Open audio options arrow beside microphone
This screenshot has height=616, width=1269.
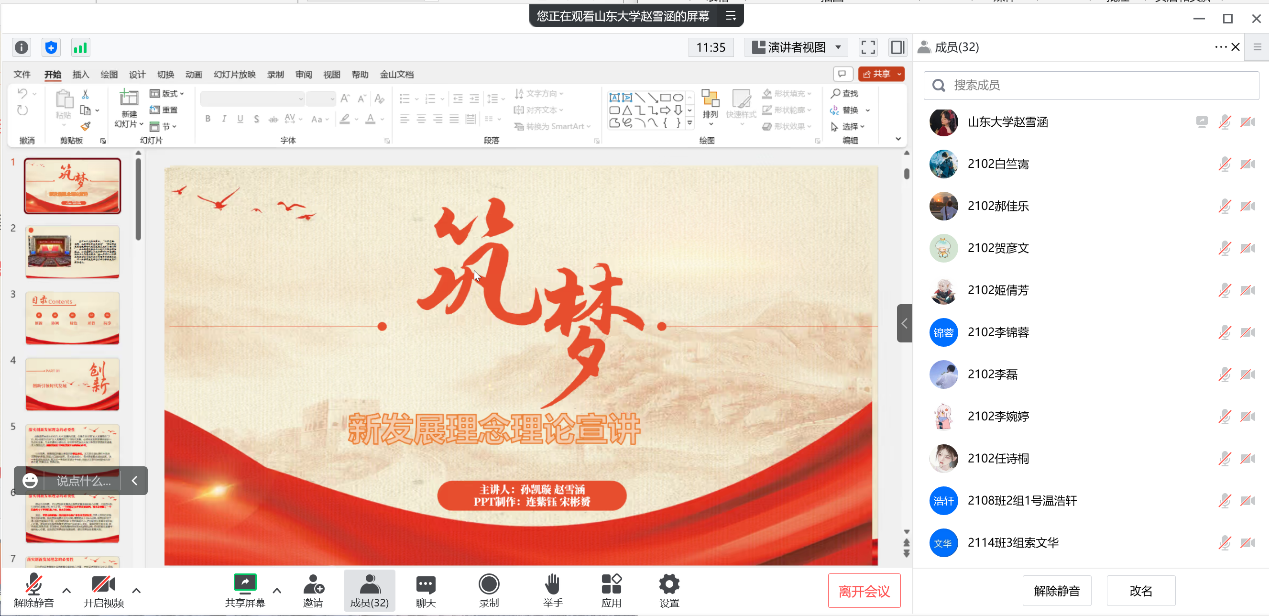tap(66, 590)
